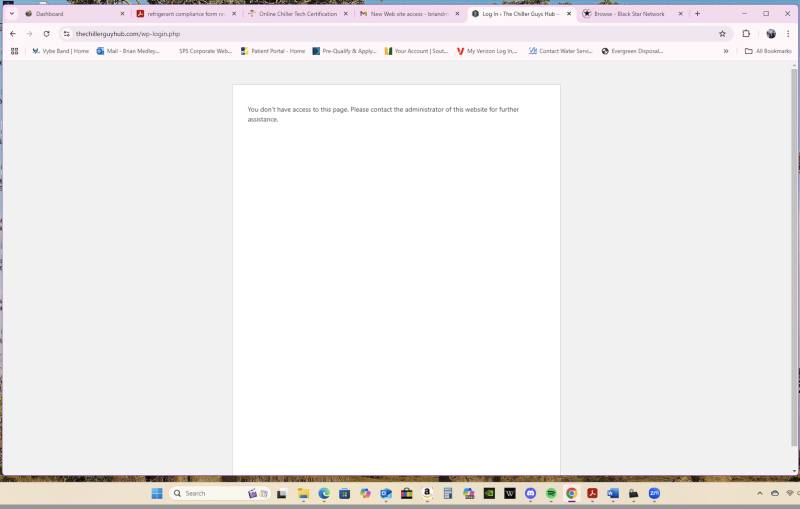Close the Dashboard tab
This screenshot has width=800, height=509.
122,14
